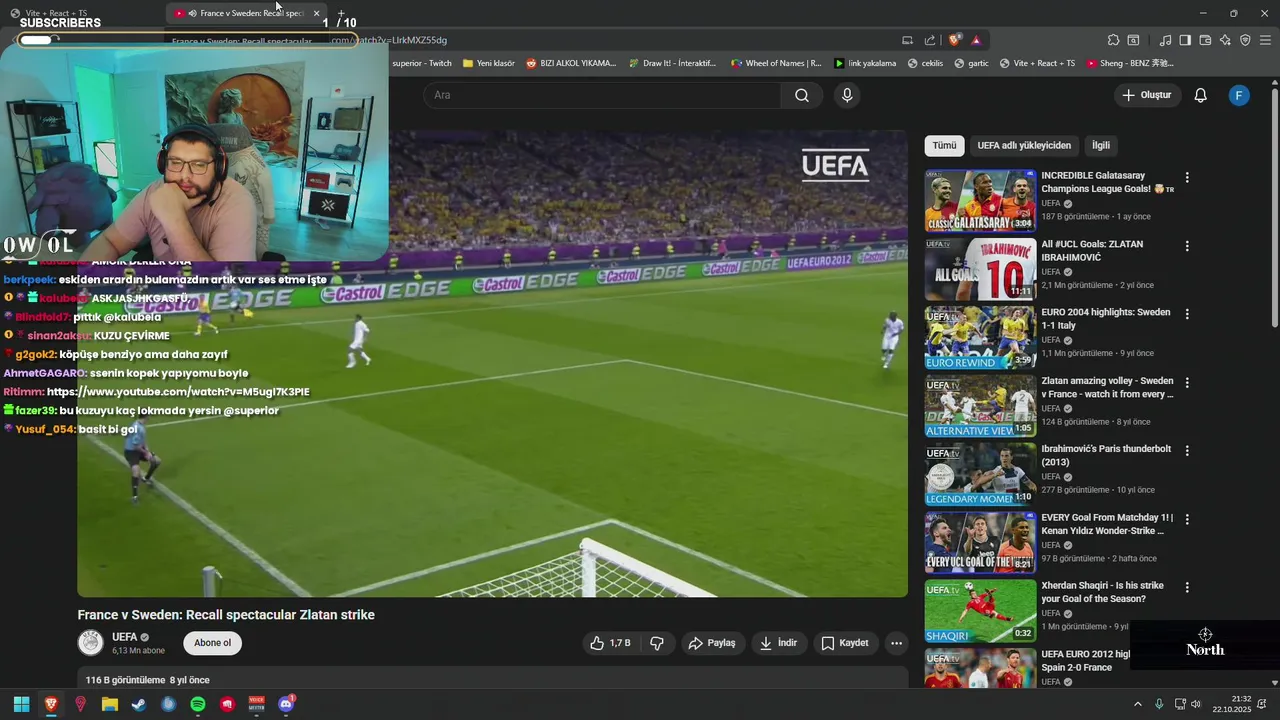Open Spotify from the taskbar

(198, 704)
